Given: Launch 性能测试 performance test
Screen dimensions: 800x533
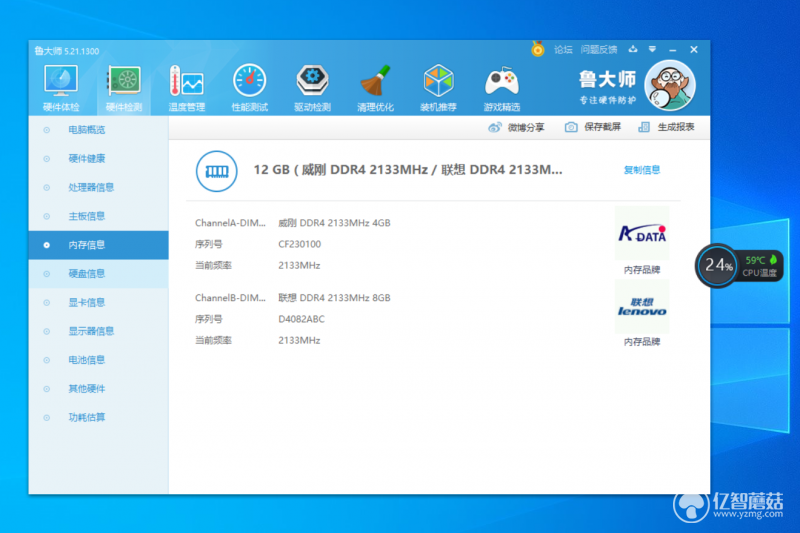Looking at the screenshot, I should pos(249,88).
